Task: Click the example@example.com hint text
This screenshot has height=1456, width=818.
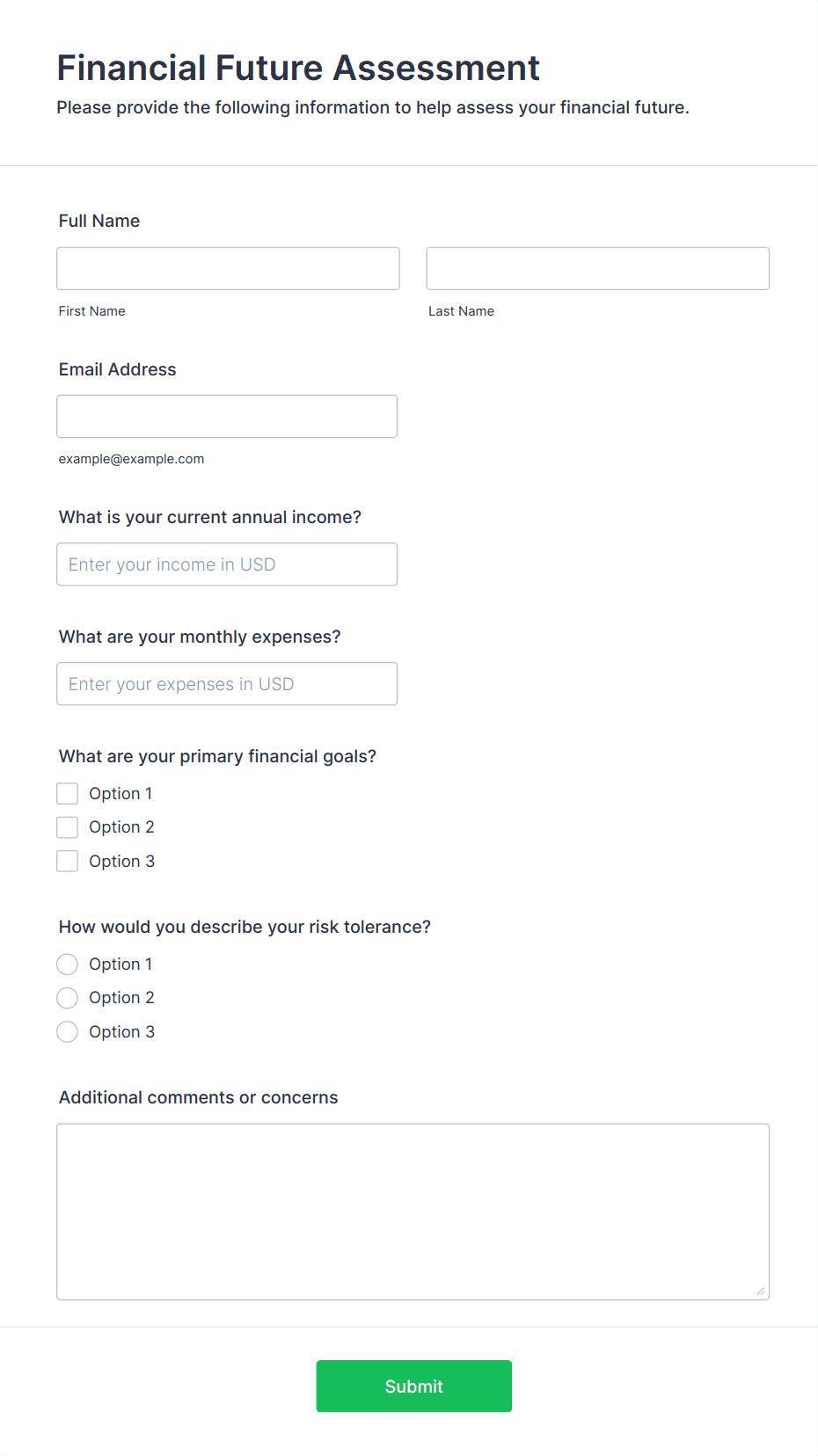Action: pyautogui.click(x=132, y=459)
